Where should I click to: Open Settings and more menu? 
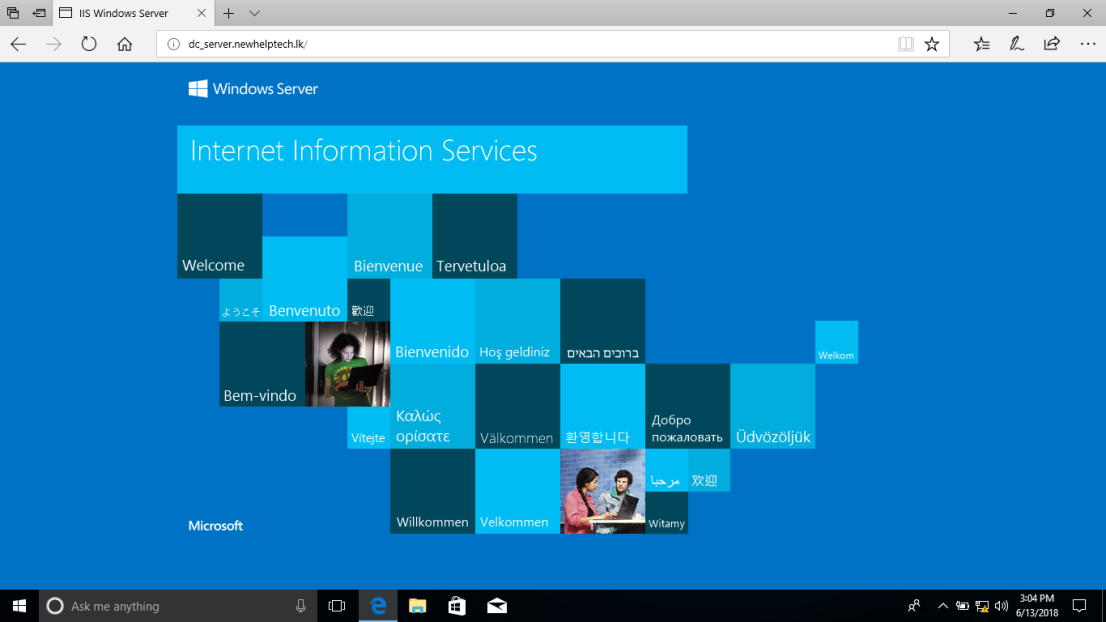(1088, 44)
